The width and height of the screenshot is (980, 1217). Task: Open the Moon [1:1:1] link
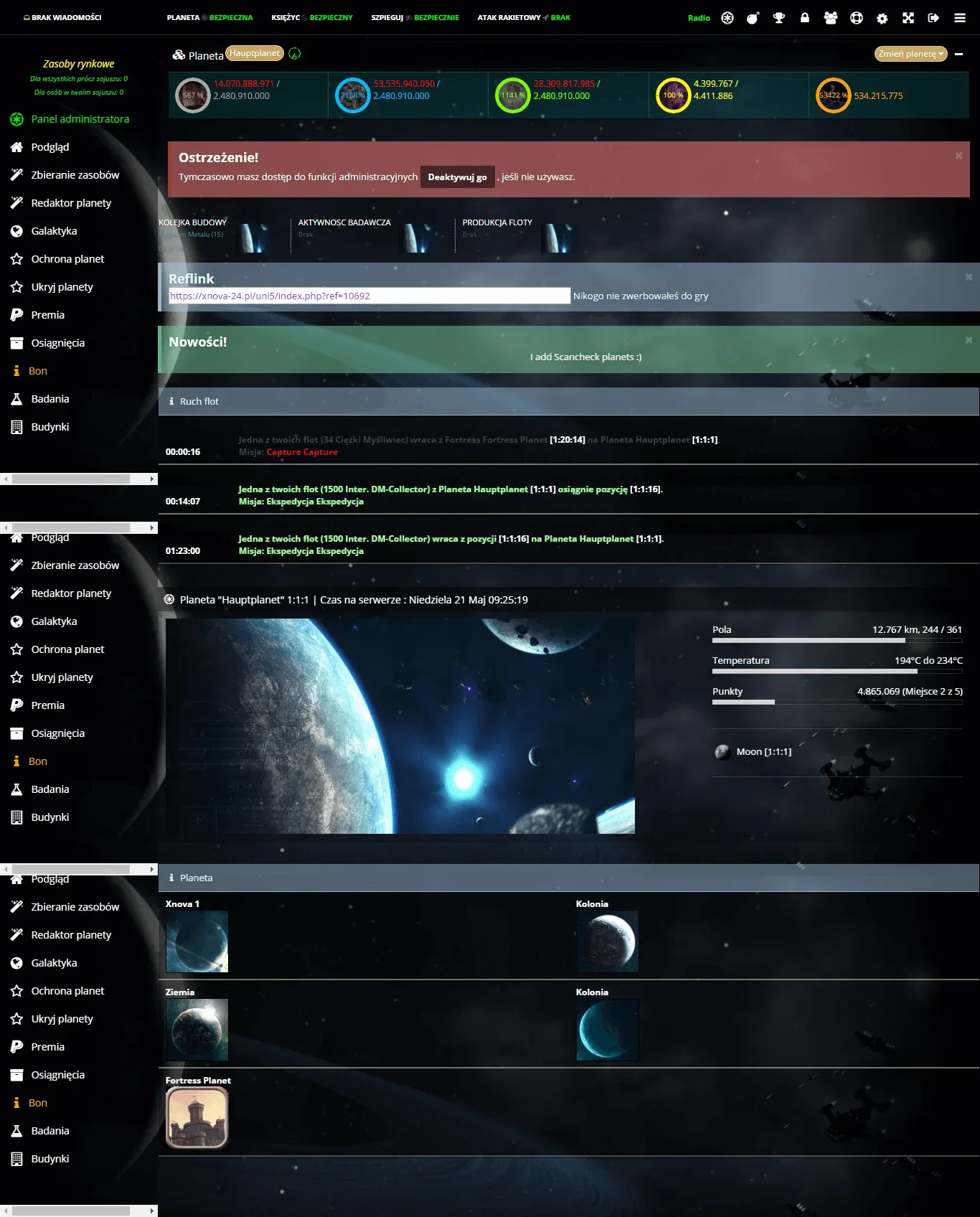(x=763, y=752)
